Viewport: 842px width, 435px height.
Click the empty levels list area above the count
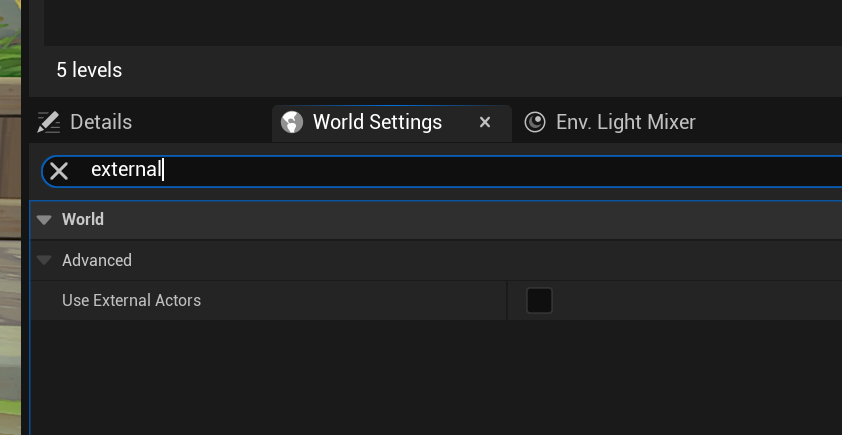440,22
